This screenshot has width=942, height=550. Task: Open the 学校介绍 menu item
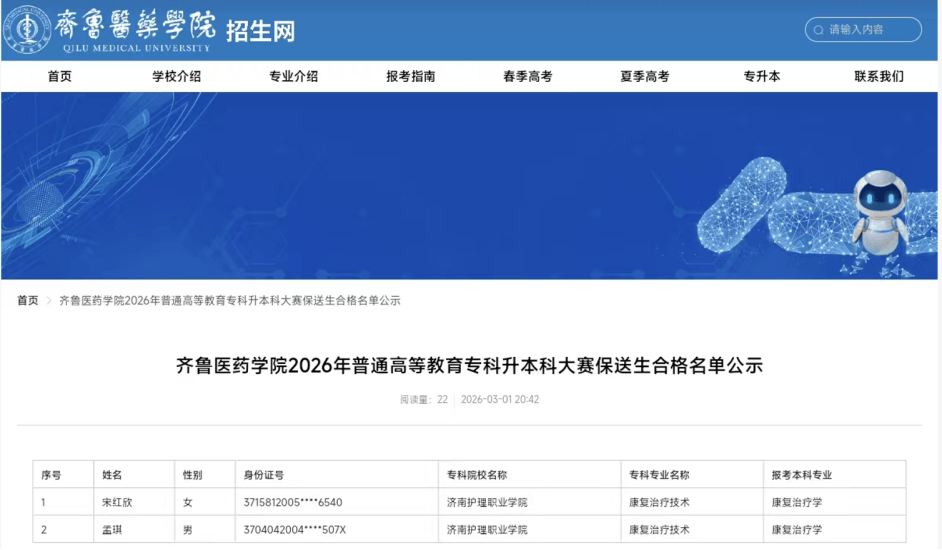177,76
